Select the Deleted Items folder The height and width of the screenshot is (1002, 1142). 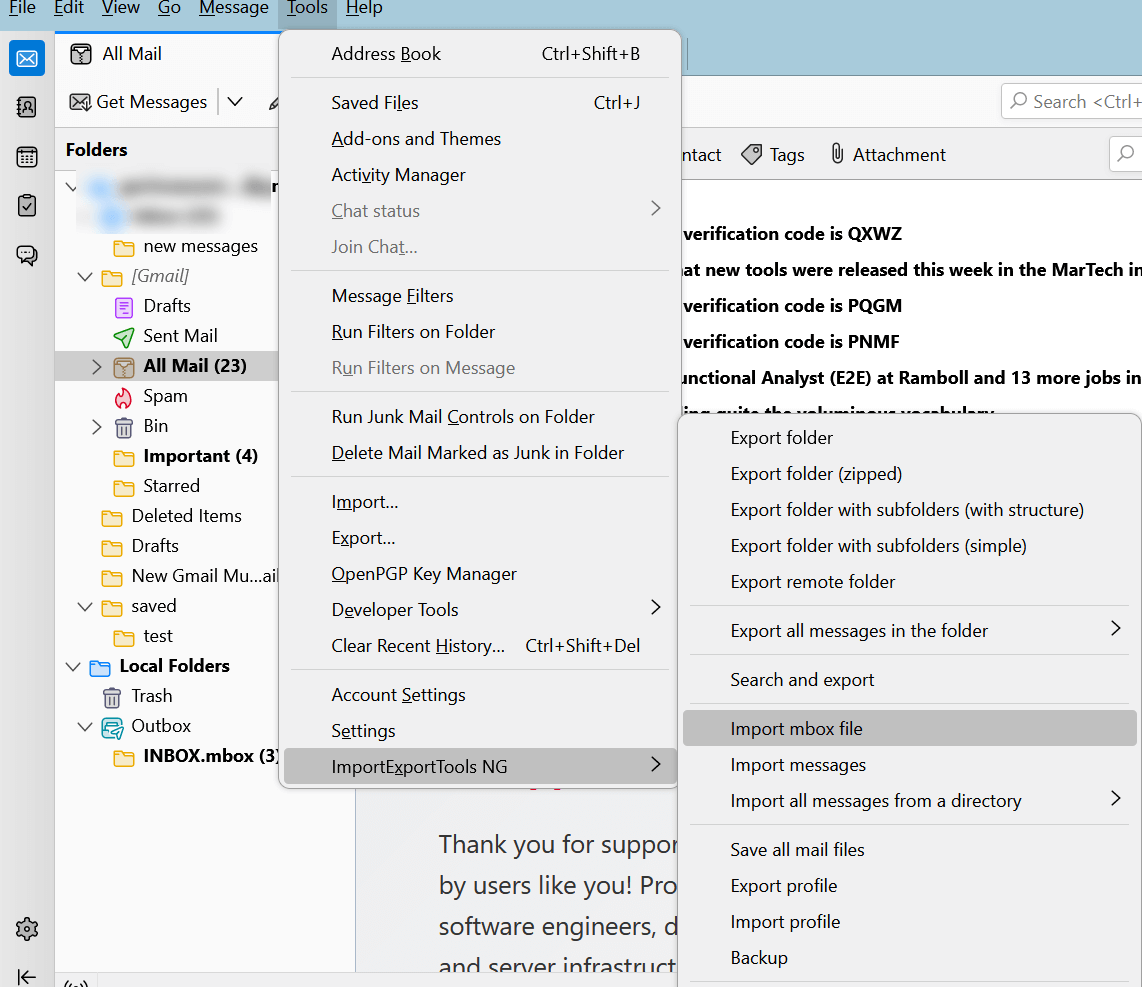pyautogui.click(x=171, y=516)
